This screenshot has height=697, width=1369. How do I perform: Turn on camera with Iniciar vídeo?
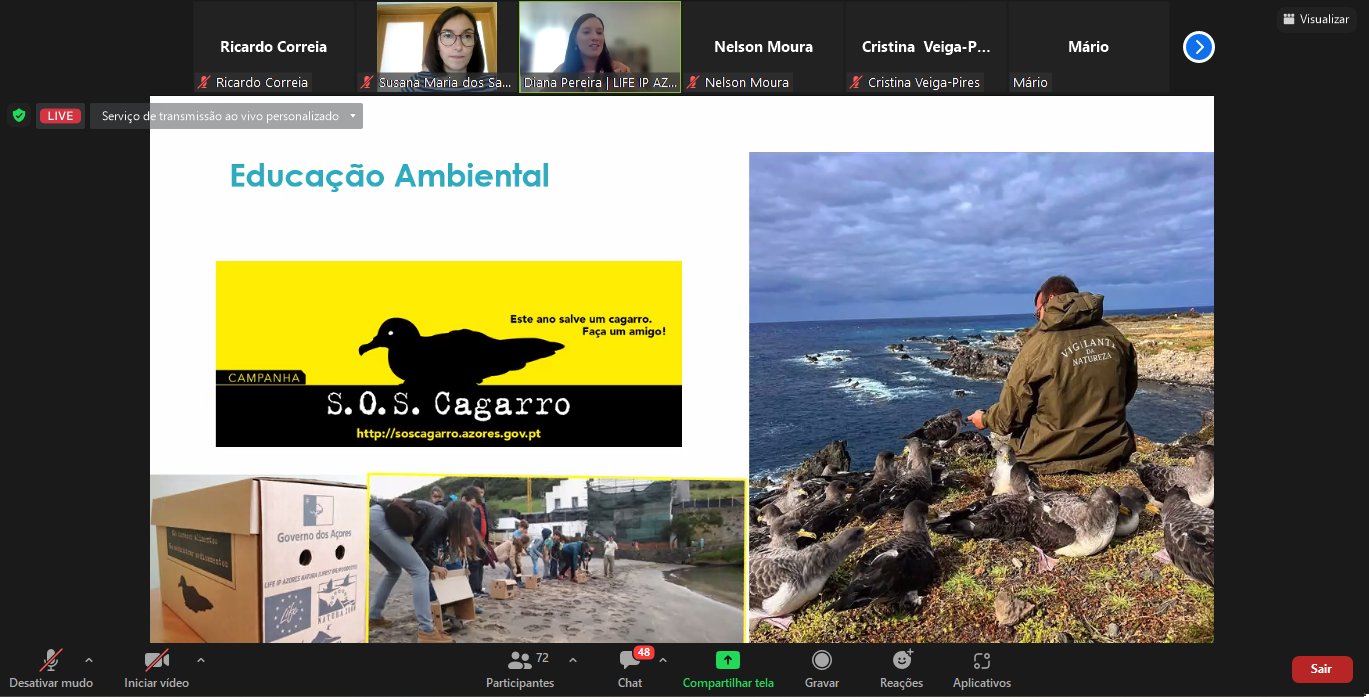pyautogui.click(x=156, y=661)
